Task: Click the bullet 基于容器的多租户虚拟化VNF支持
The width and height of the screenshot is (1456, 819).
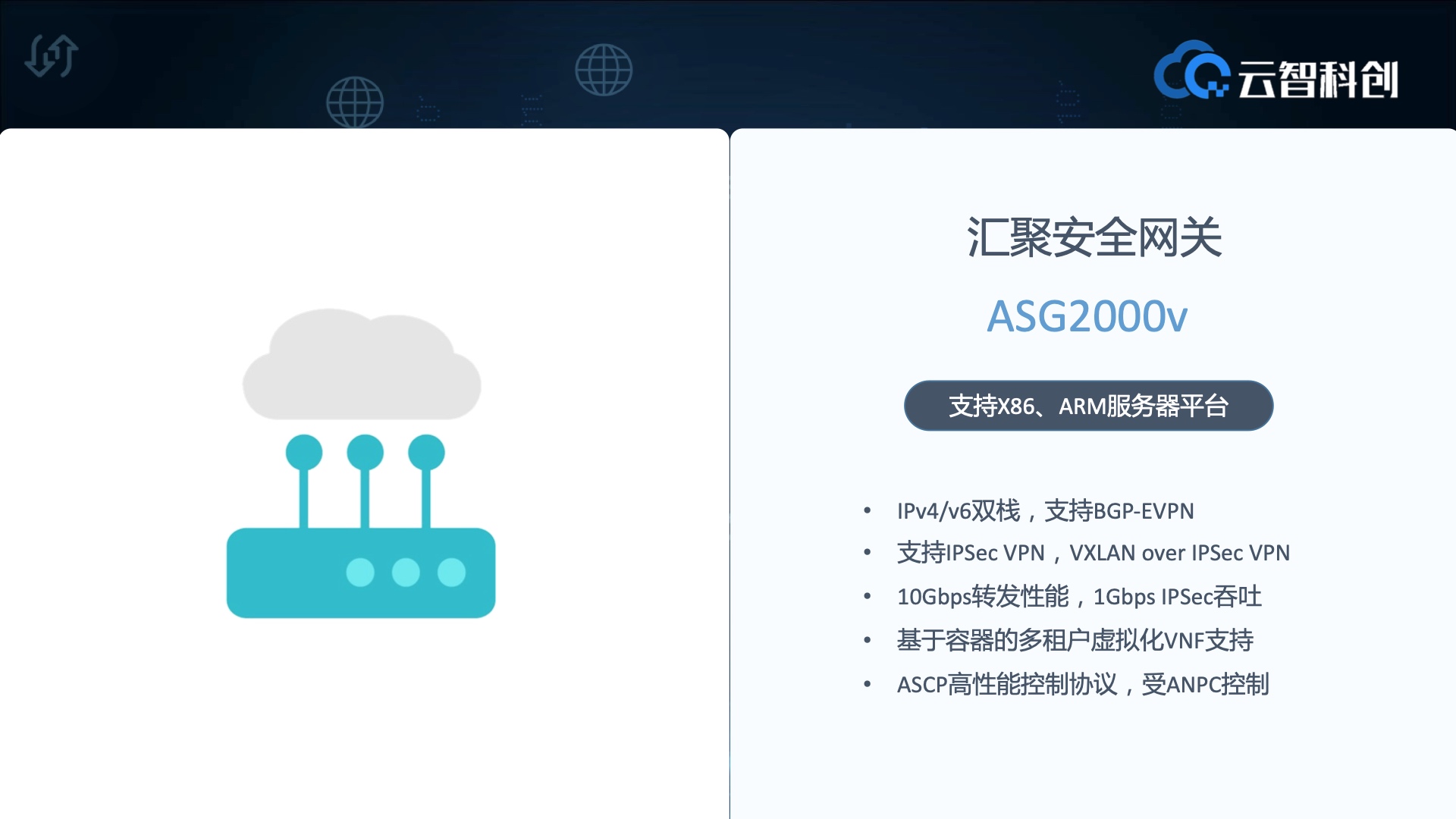Action: [1075, 641]
